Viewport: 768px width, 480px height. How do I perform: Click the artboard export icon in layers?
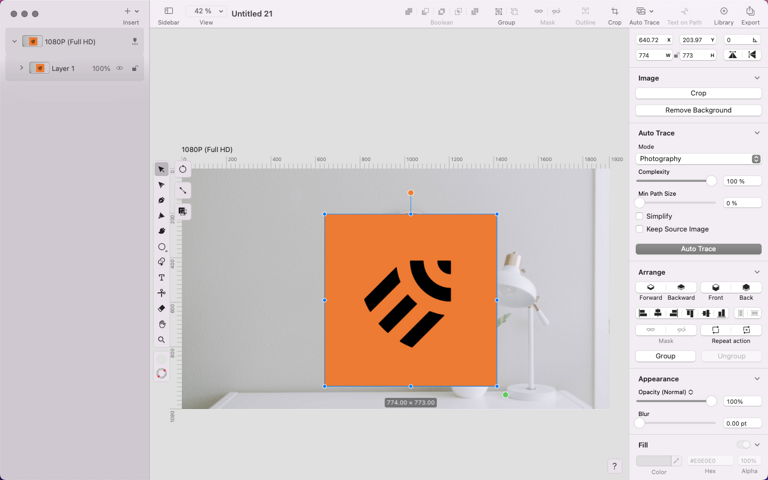(x=135, y=42)
